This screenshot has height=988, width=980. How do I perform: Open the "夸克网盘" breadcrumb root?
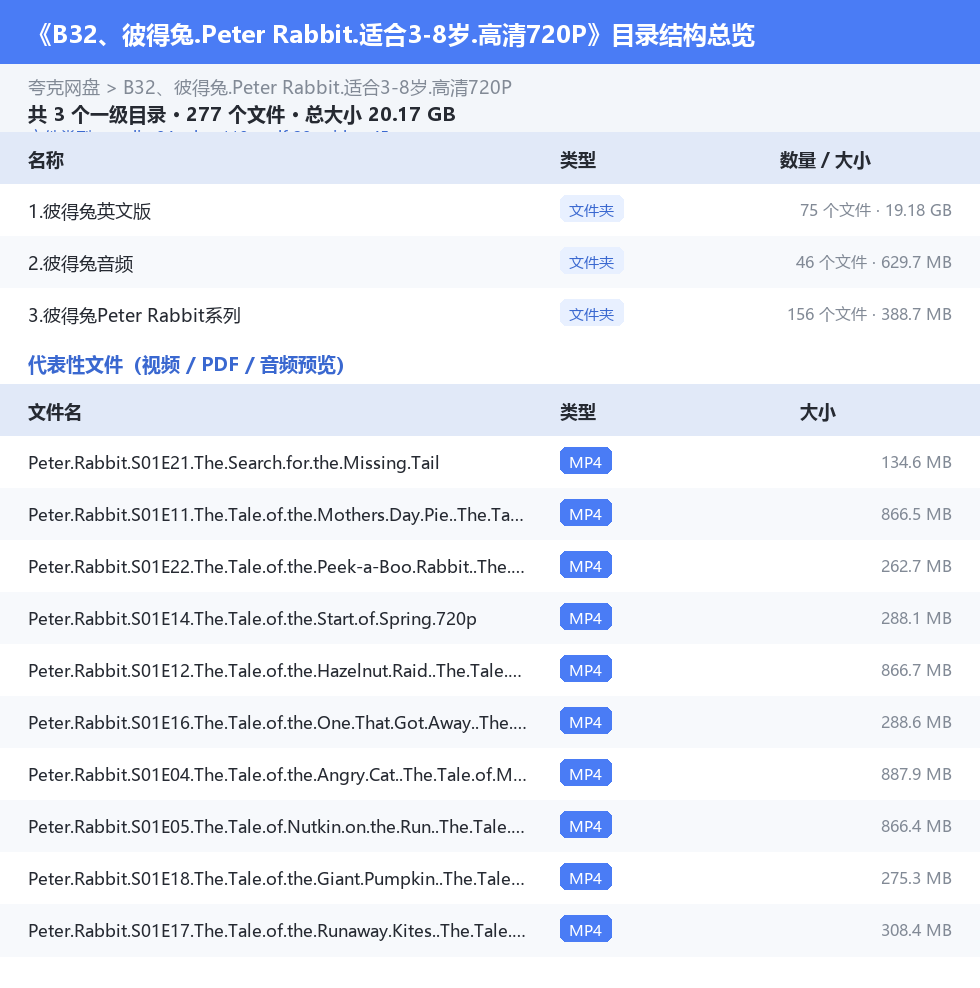pos(64,88)
